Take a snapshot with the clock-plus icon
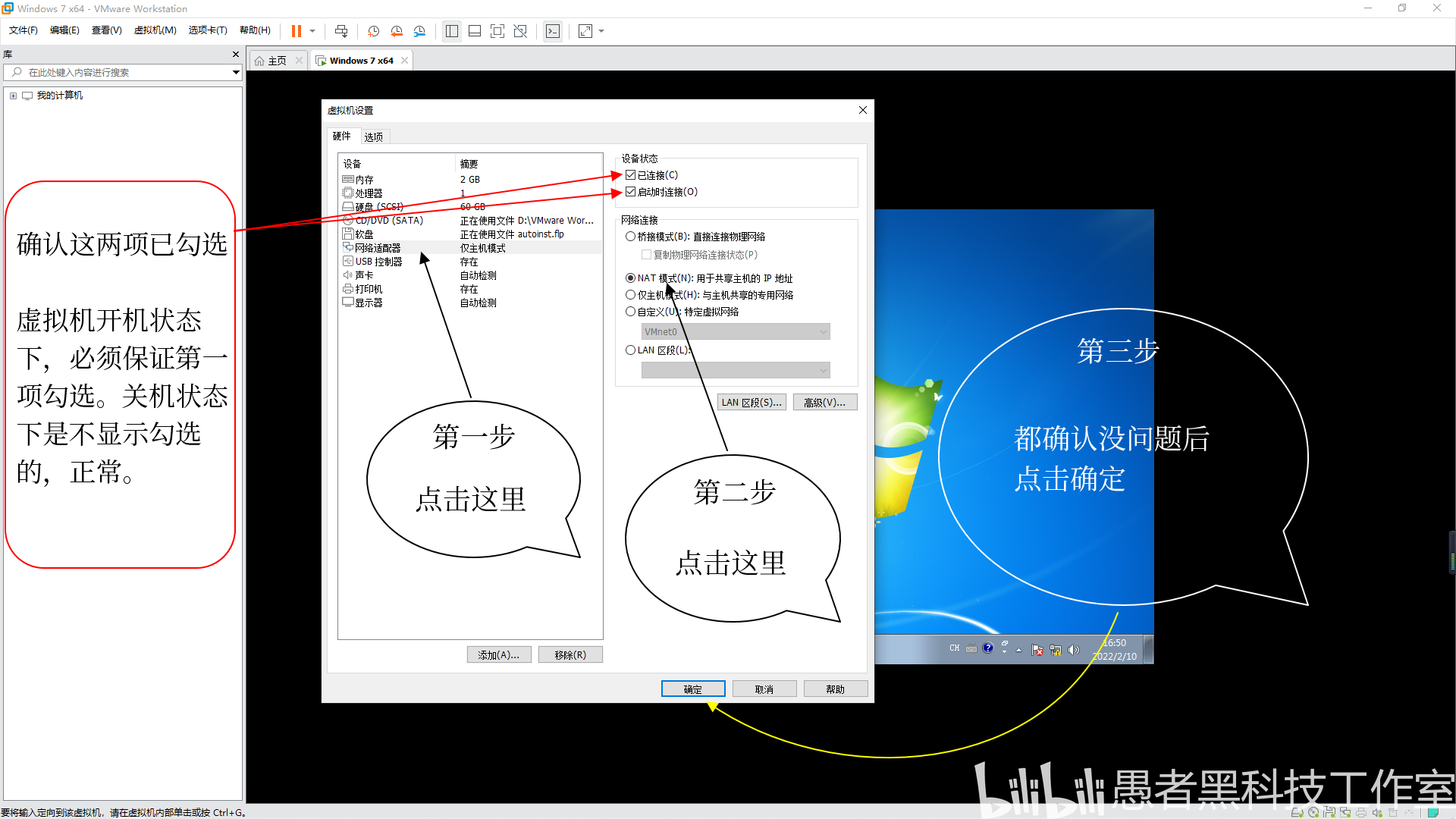Screen dimensions: 1456x819 (373, 31)
